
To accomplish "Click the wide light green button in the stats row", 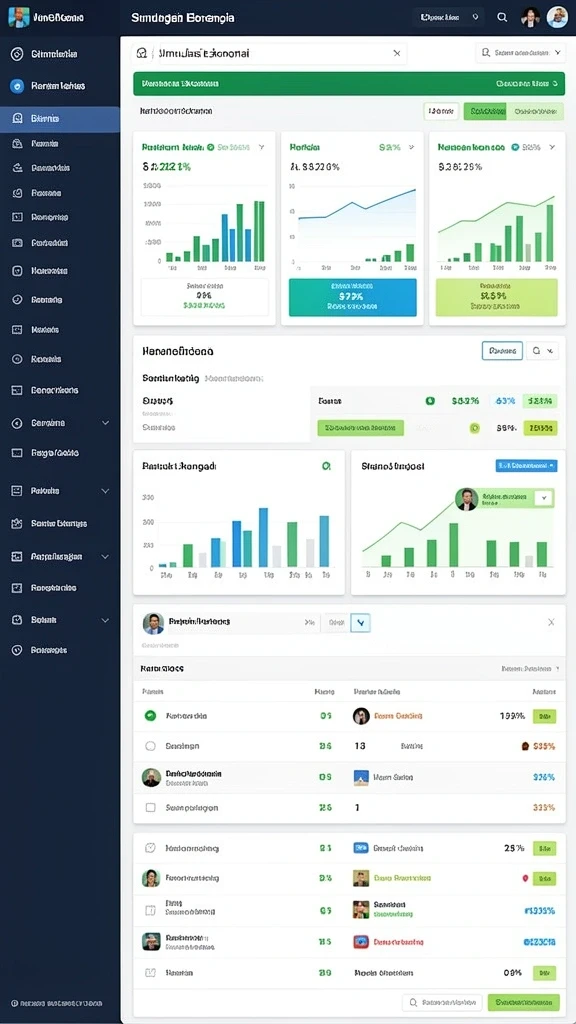I will 360,428.
